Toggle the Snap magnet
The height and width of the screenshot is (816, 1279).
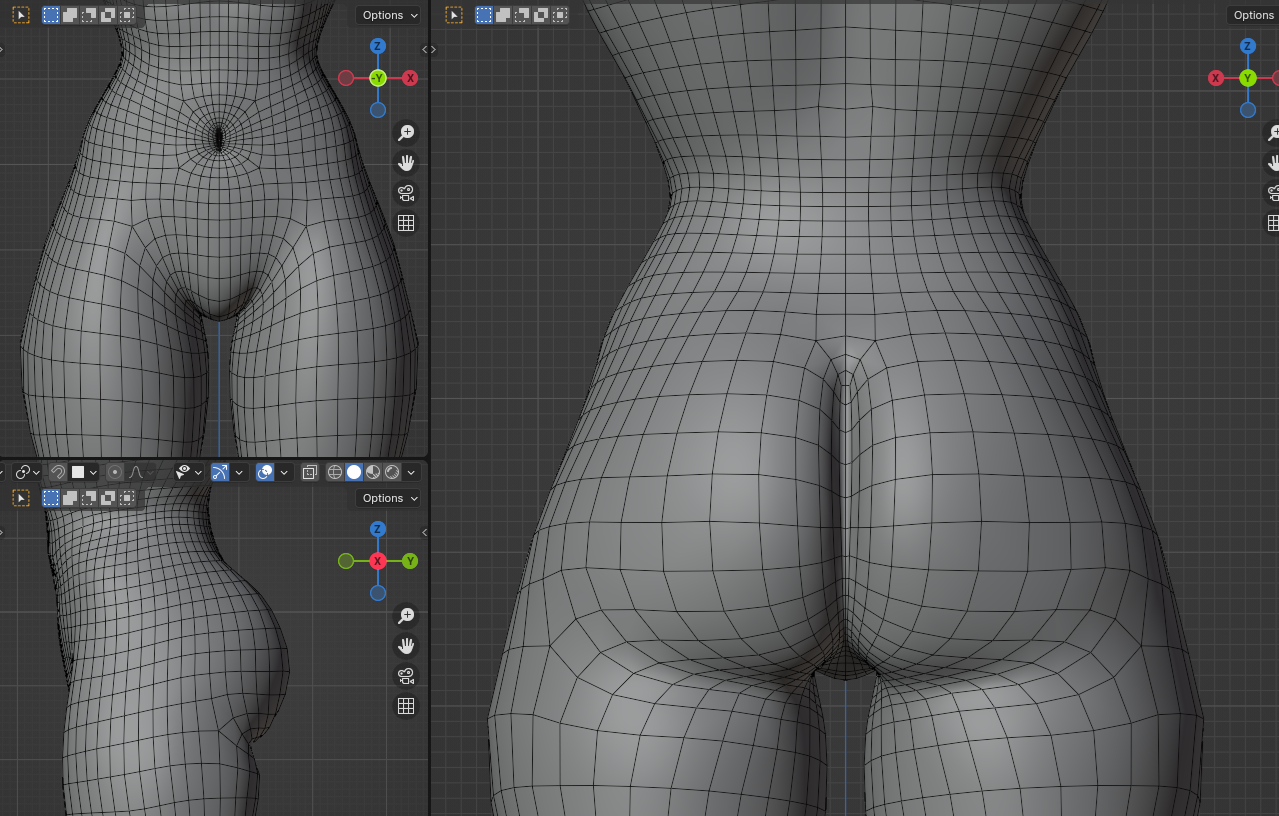58,472
